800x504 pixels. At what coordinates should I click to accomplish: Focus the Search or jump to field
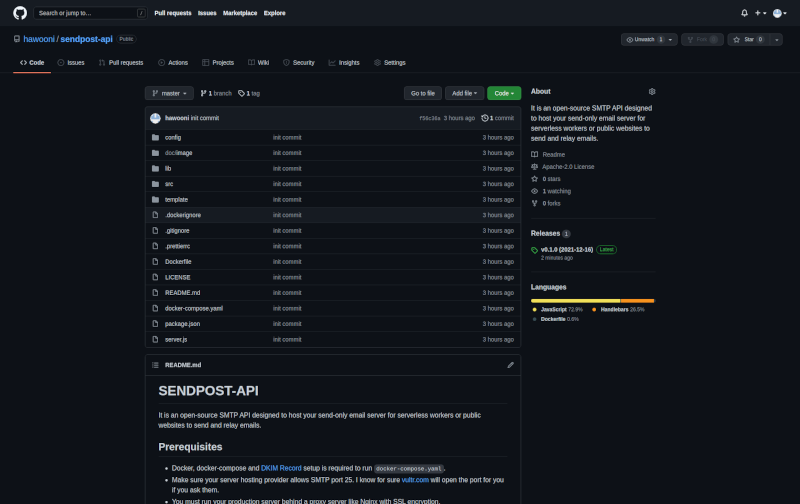tap(90, 13)
